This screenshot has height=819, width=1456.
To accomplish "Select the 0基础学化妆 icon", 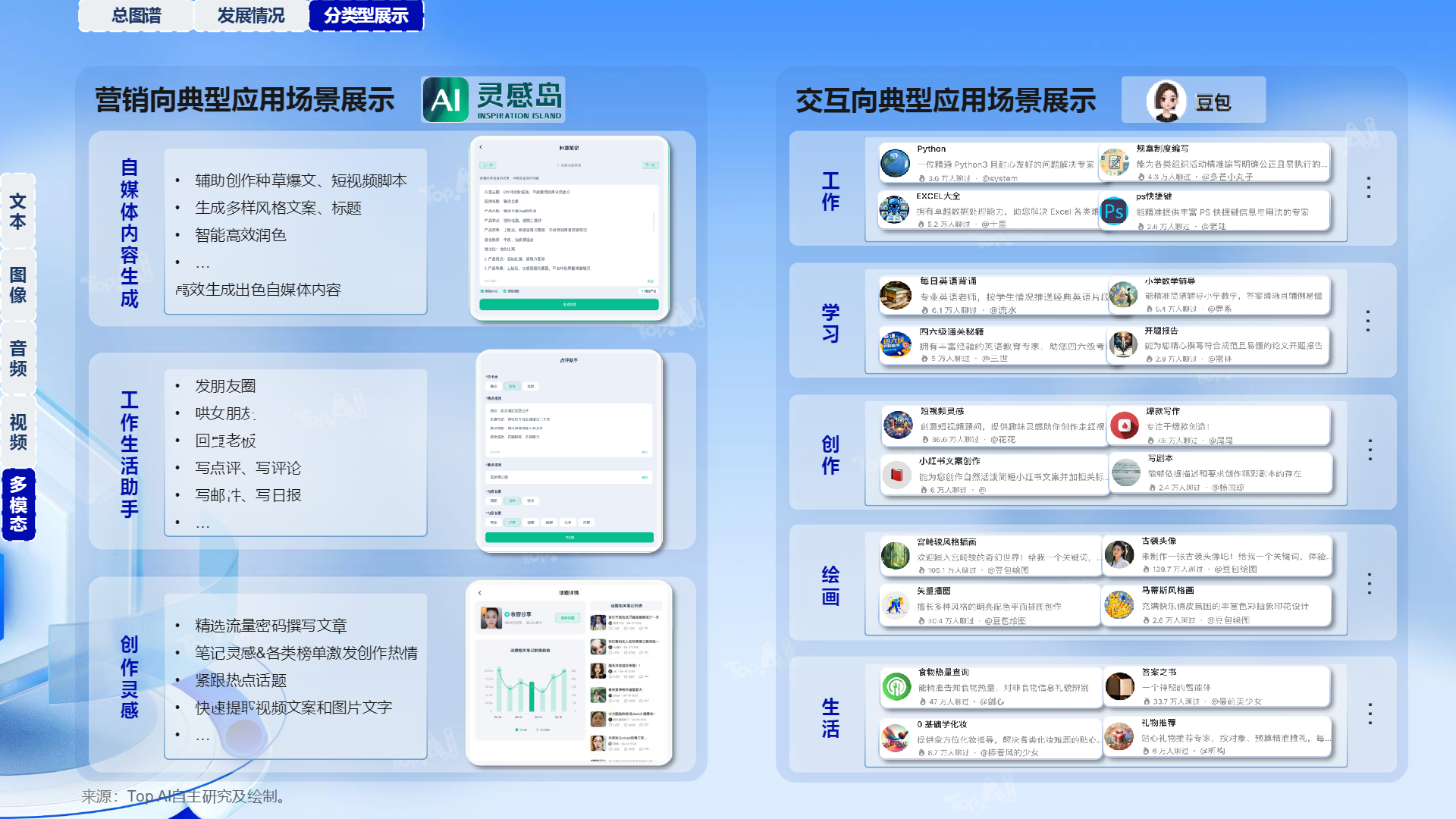I will (x=896, y=737).
